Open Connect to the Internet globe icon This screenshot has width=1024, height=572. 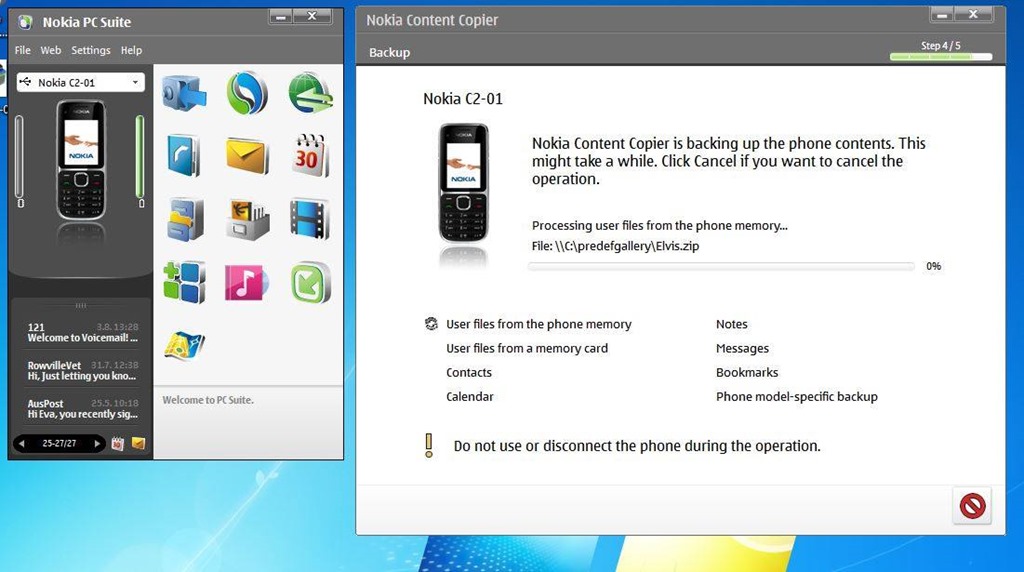pyautogui.click(x=310, y=94)
